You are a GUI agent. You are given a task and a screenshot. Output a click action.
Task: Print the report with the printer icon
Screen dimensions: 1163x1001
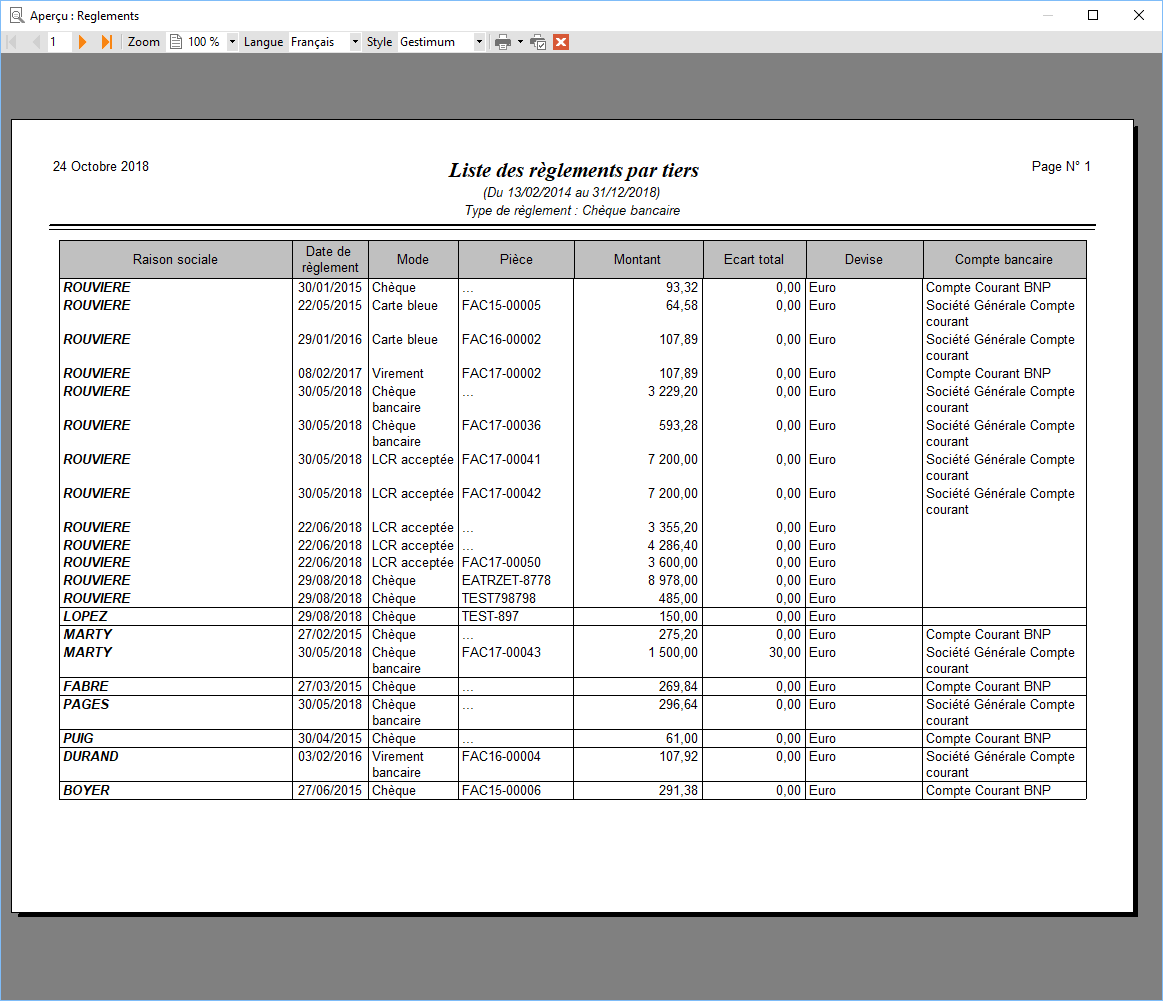point(503,42)
